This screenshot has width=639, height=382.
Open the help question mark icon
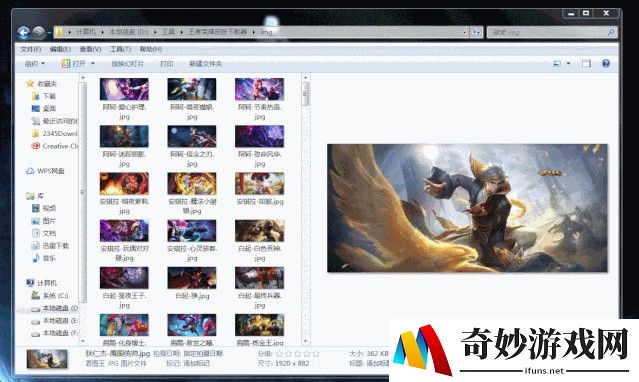606,63
